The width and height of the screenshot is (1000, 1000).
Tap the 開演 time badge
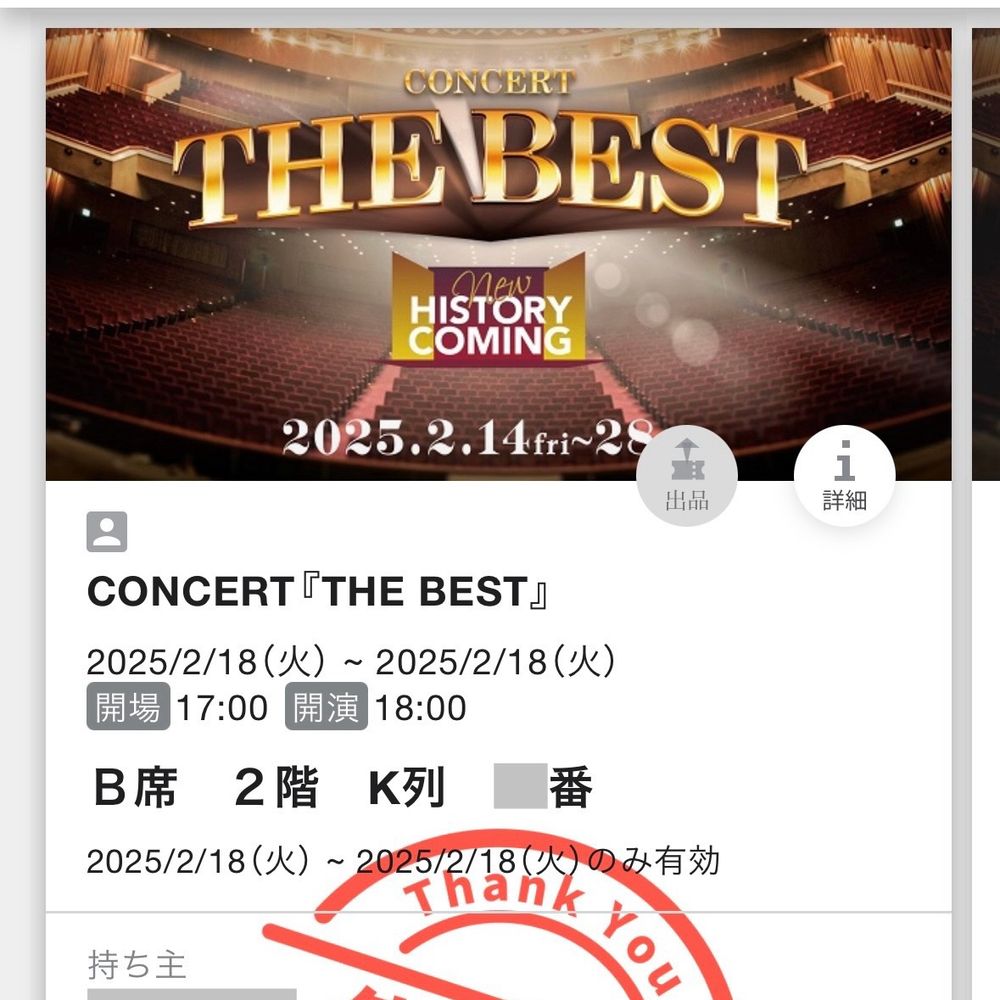click(326, 706)
